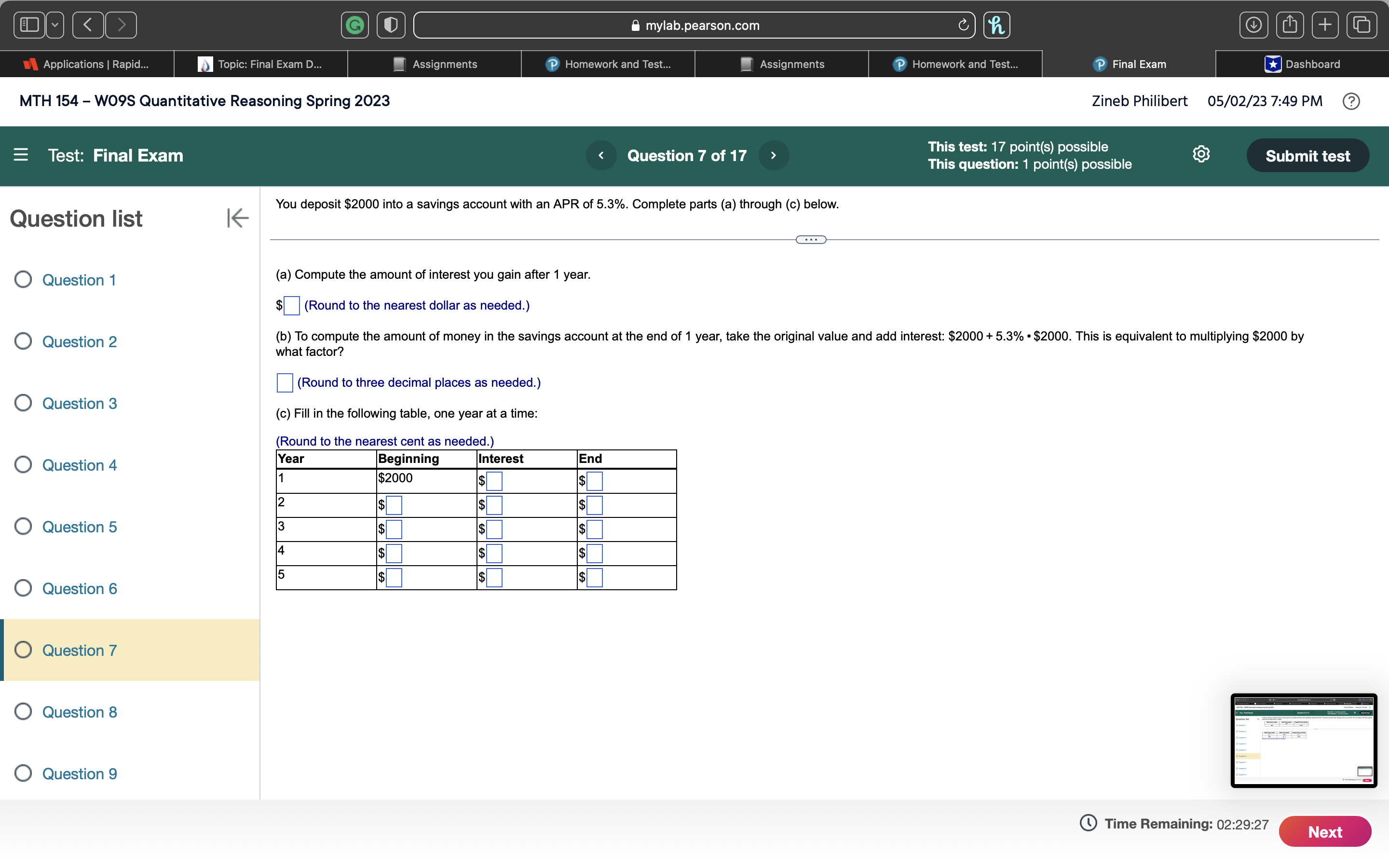Click the Share icon in browser toolbar

(1290, 25)
